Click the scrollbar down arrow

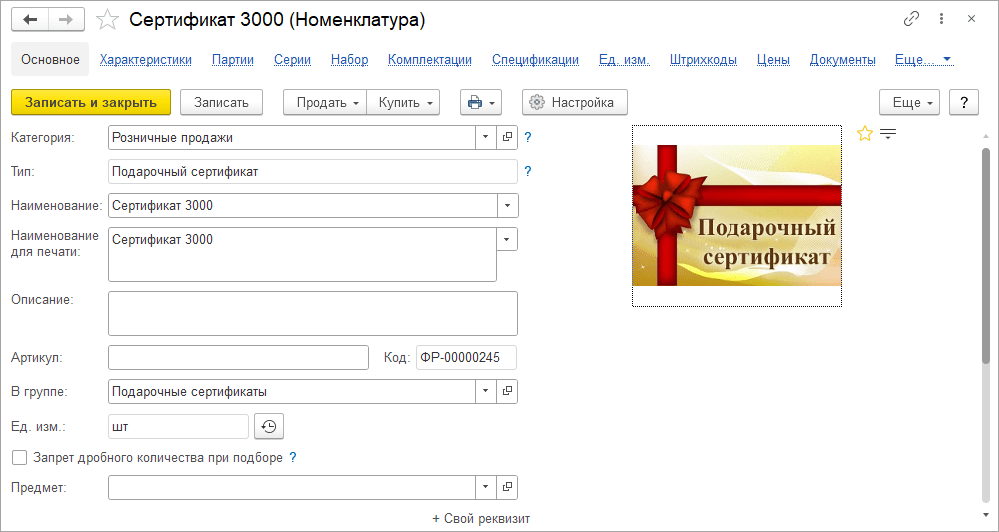pyautogui.click(x=986, y=514)
